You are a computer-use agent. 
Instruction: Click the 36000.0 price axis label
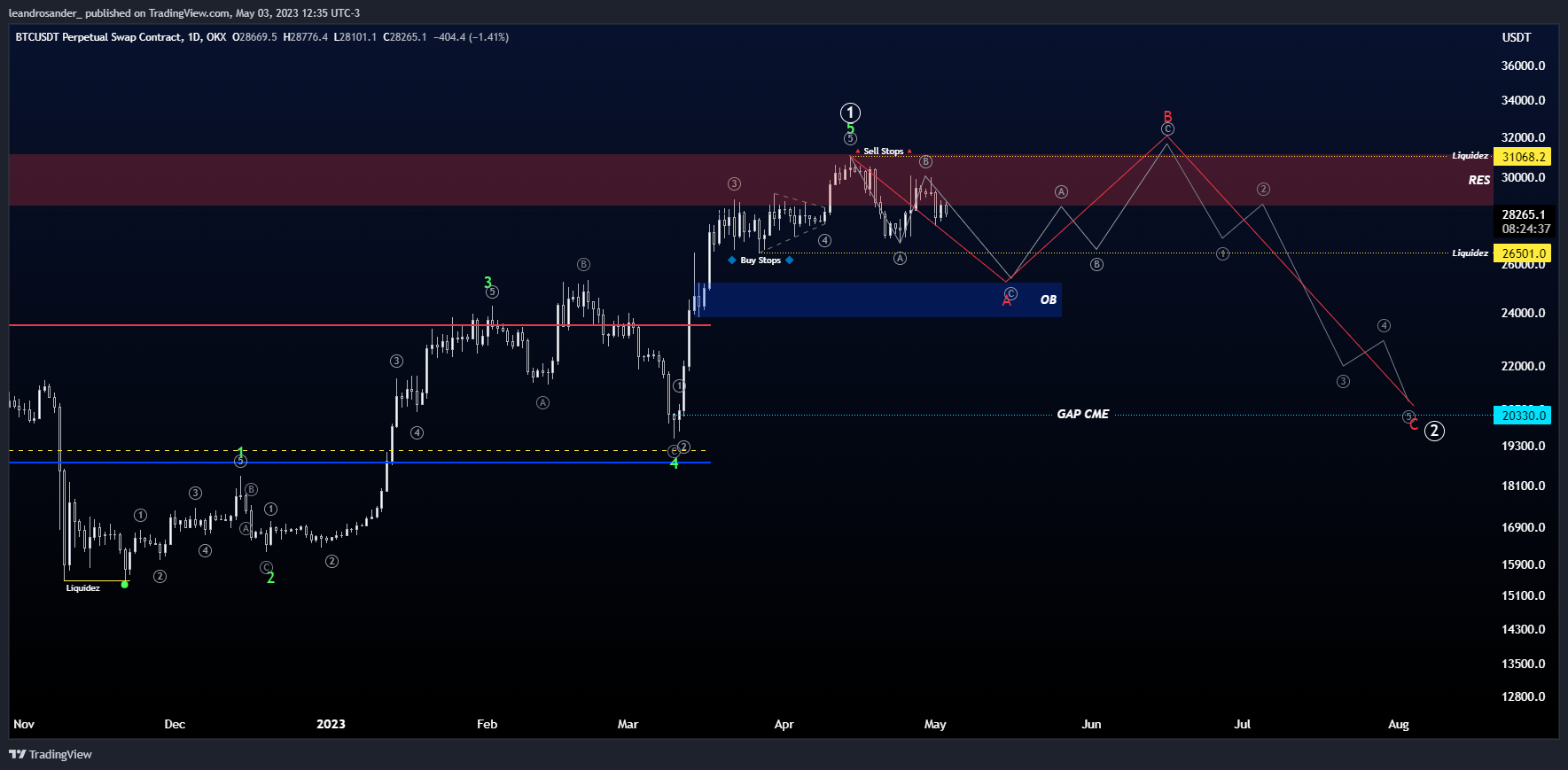pos(1524,66)
